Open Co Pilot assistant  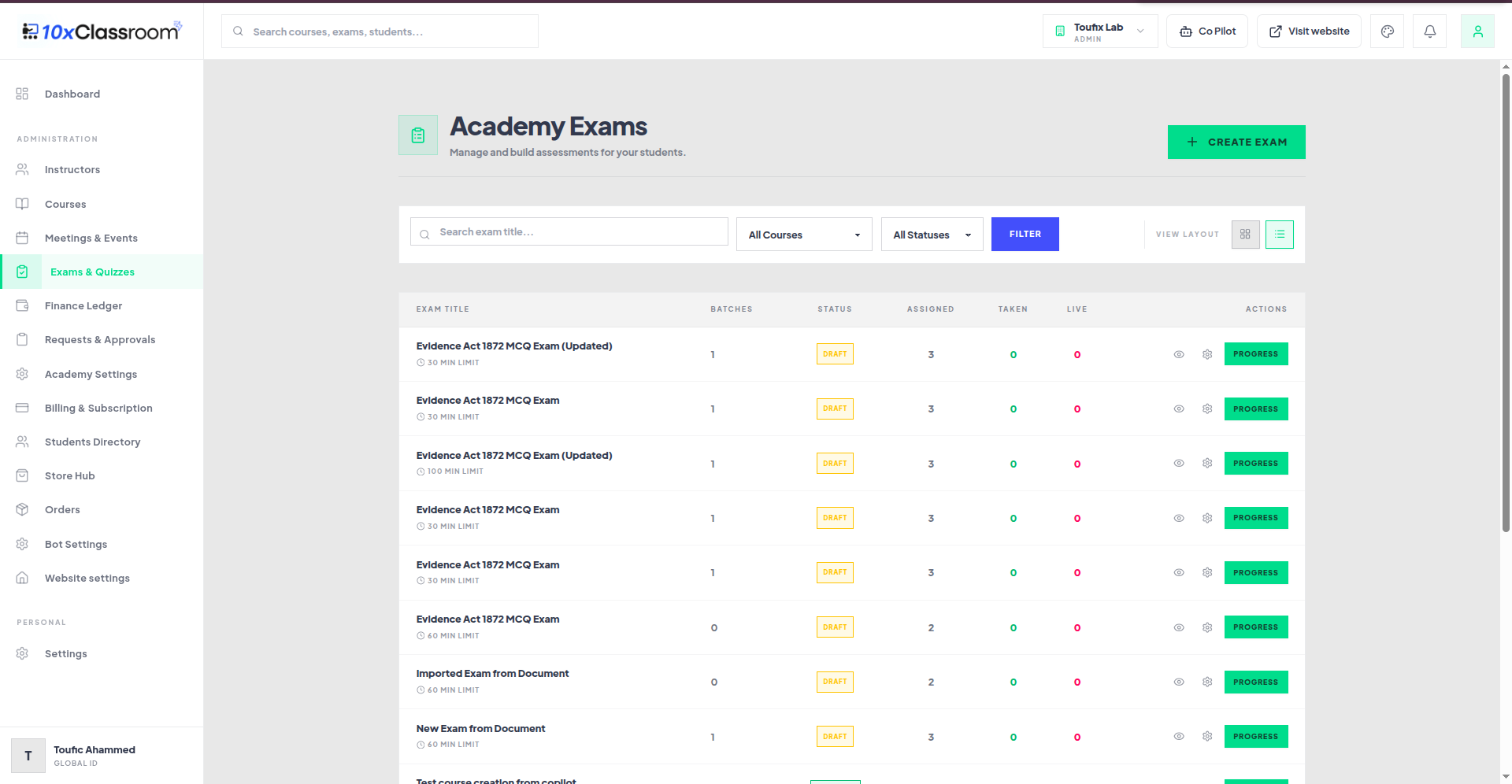click(1207, 31)
